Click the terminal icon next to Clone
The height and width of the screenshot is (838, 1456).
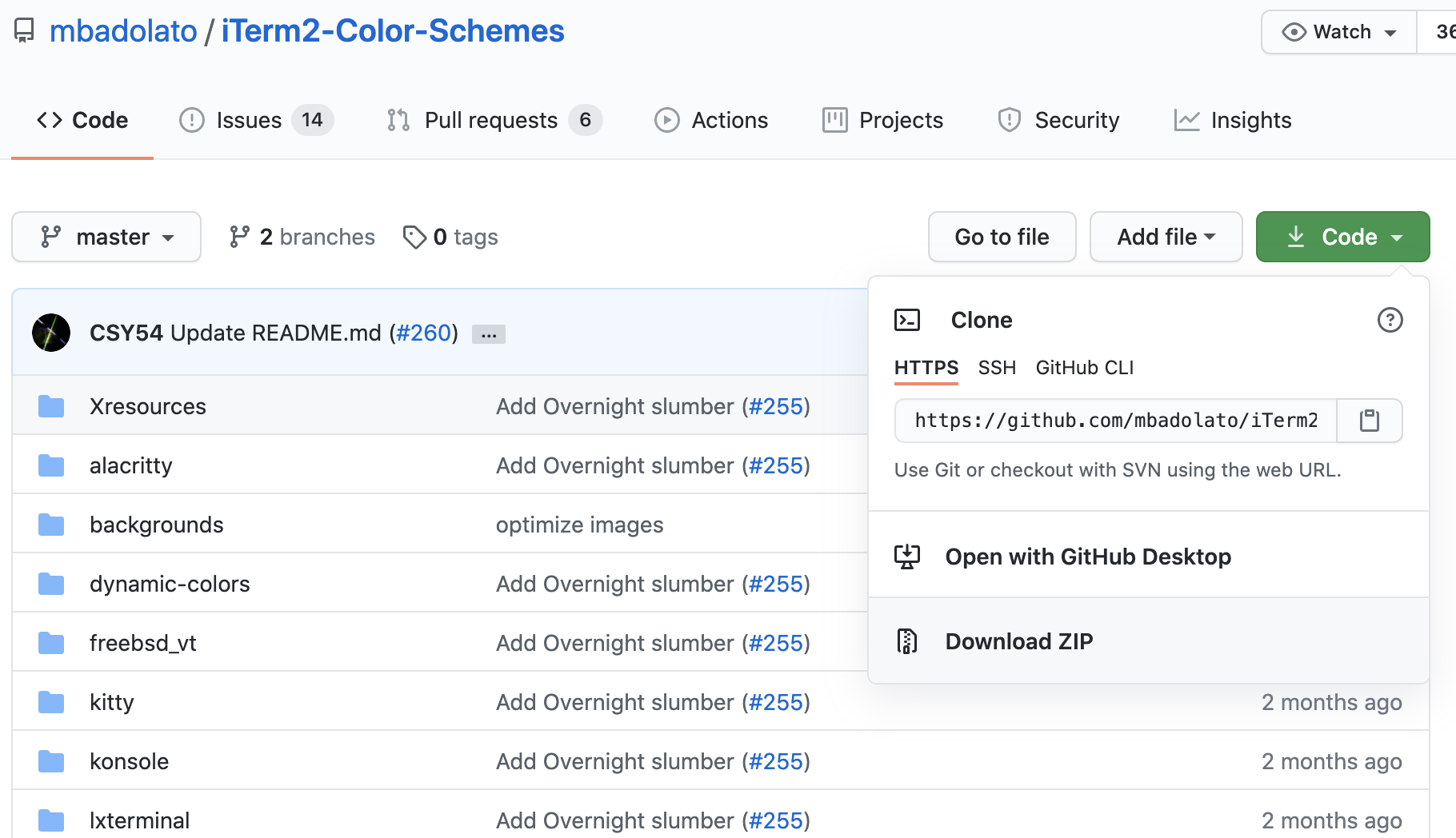click(x=907, y=320)
